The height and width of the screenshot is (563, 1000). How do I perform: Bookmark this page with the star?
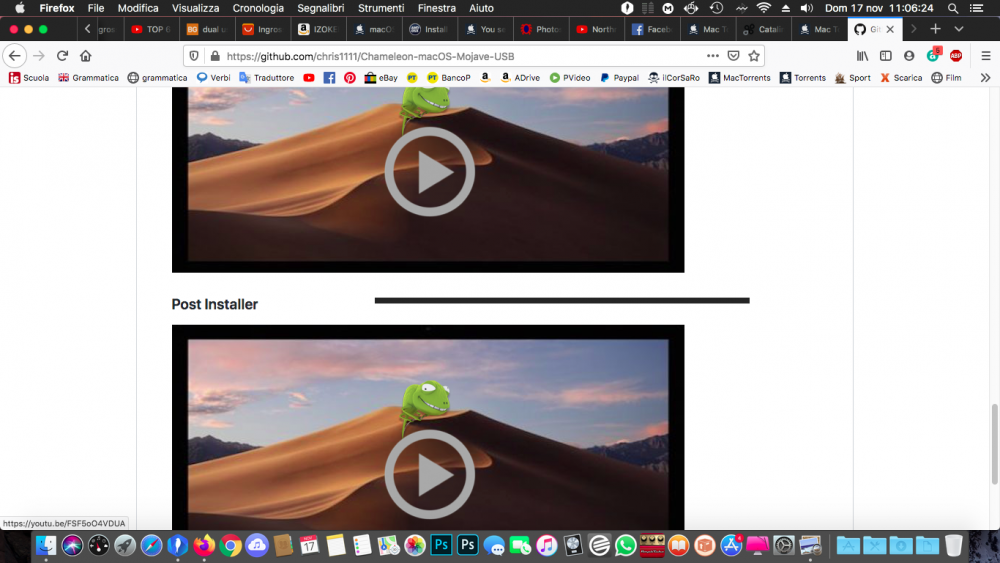pyautogui.click(x=754, y=56)
